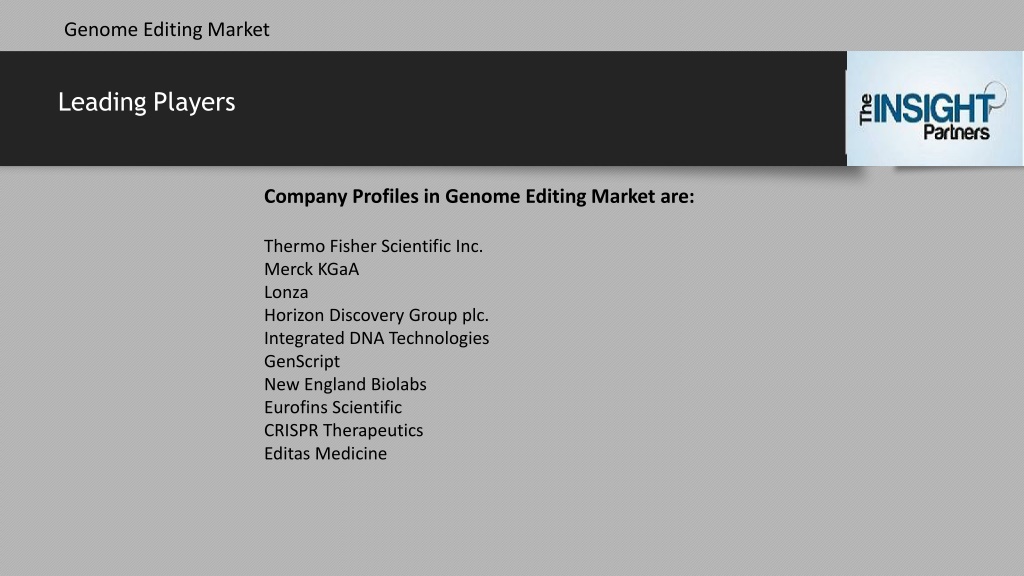Click CRISPR Therapeutics company name
The height and width of the screenshot is (576, 1024).
344,430
